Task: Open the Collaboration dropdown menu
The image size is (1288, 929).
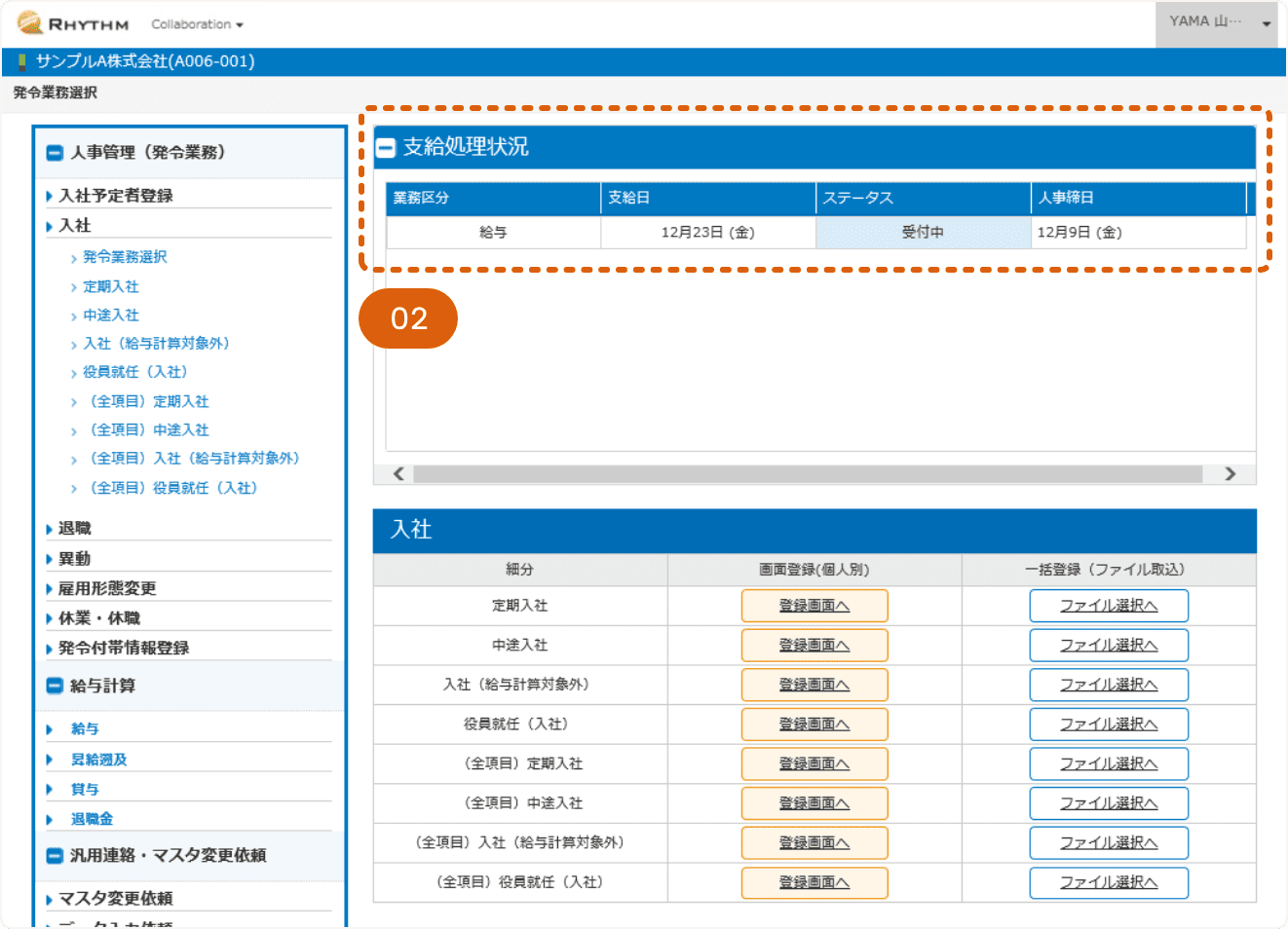Action: (197, 24)
